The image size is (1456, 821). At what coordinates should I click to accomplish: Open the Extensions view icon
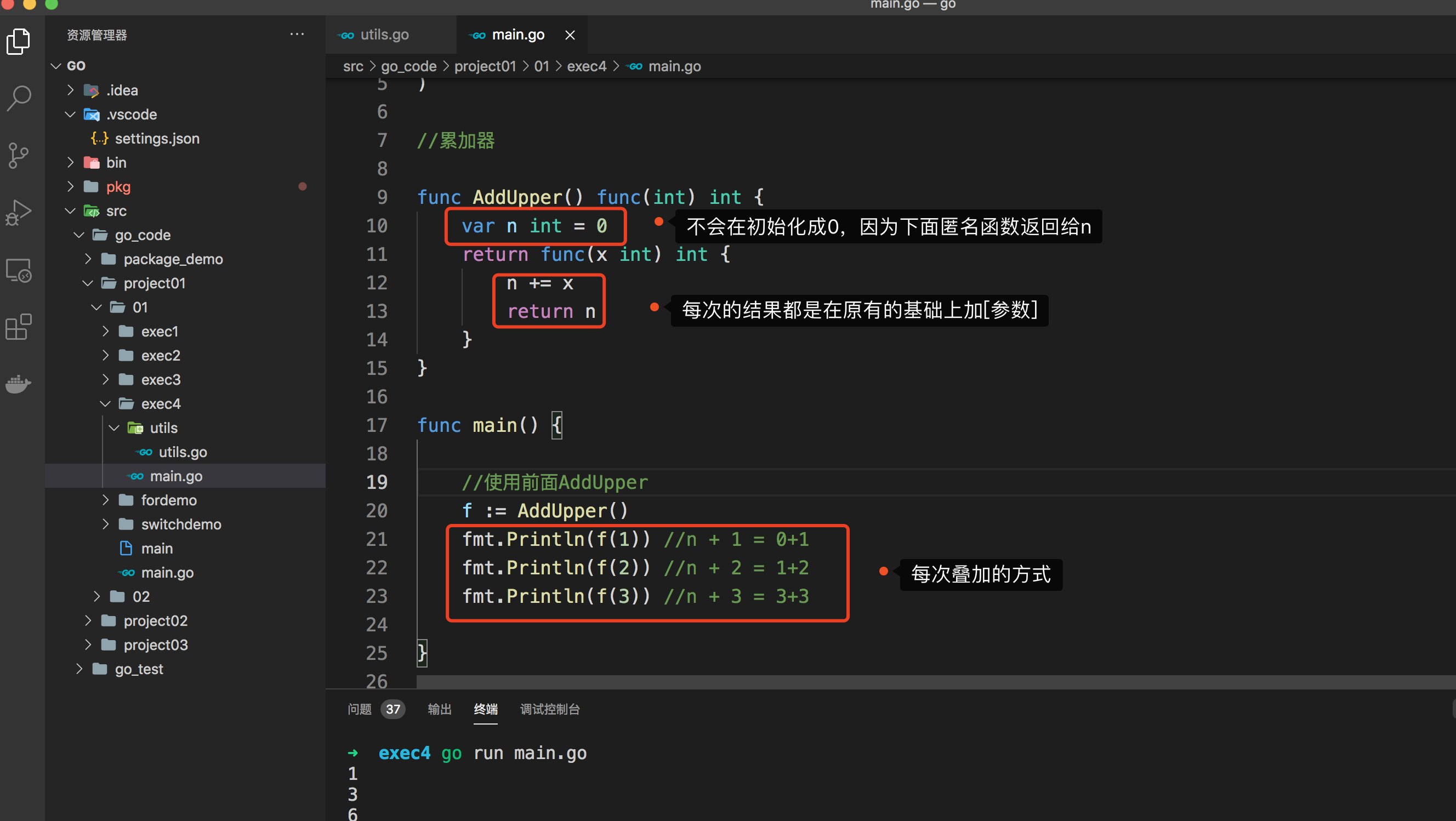19,327
